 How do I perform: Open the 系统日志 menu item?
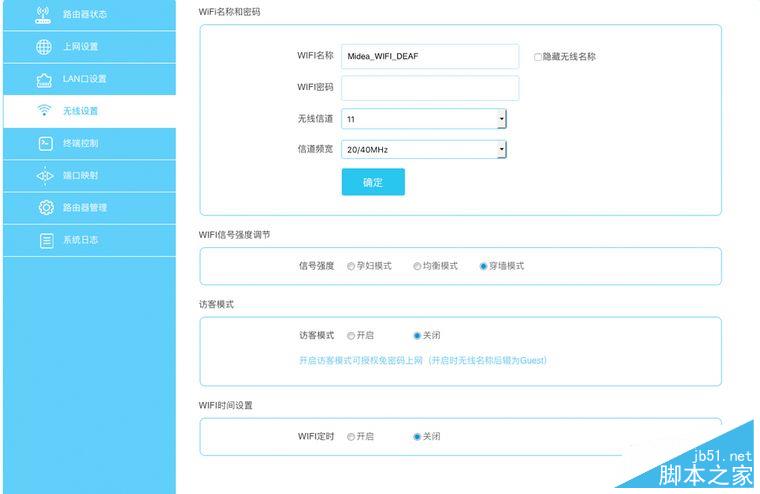click(x=89, y=240)
